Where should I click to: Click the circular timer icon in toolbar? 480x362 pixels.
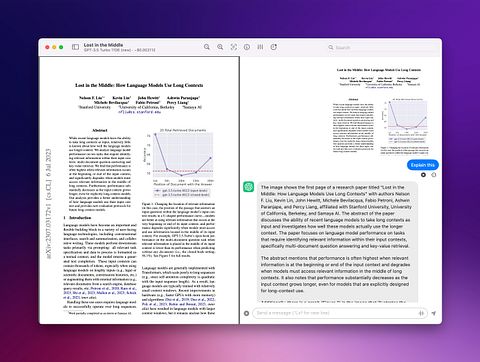point(274,47)
